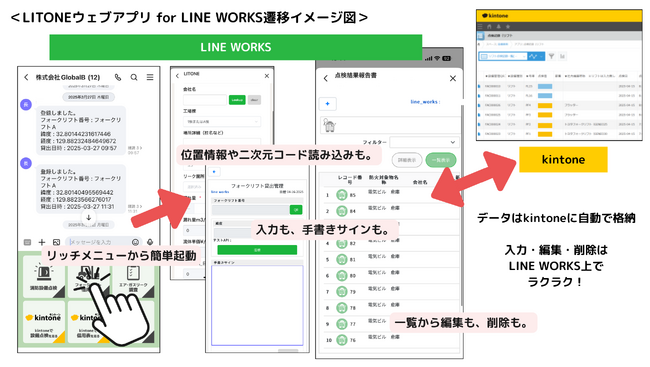
Task: Tap the plus attach icon in chat bar
Action: (x=42, y=242)
